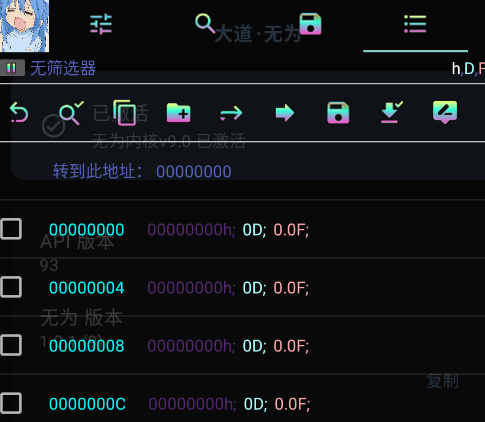Screen dimensions: 485x422
Task: Click the copy pages icon
Action: (x=124, y=112)
